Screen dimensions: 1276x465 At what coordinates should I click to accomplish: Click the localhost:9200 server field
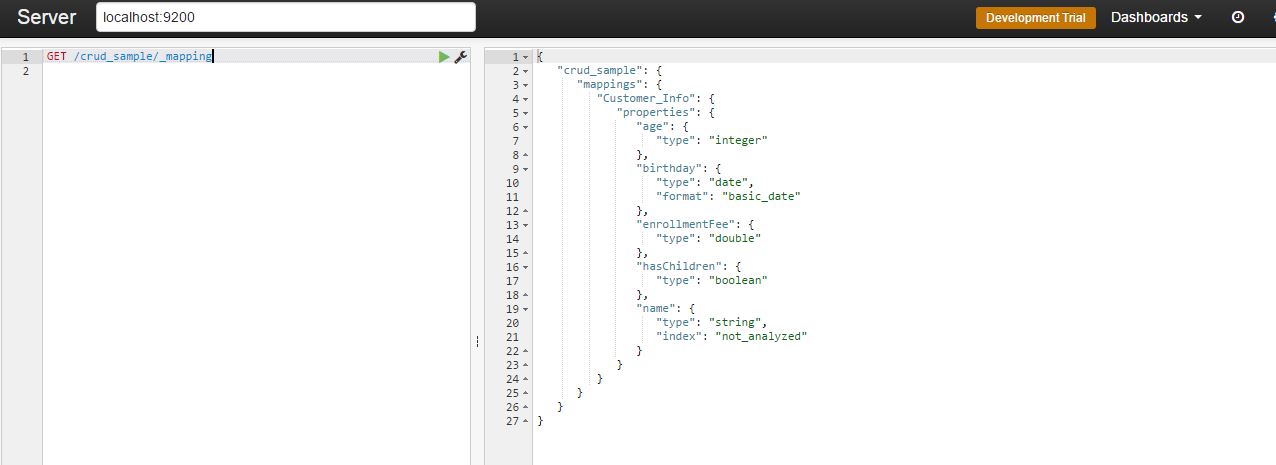click(286, 17)
